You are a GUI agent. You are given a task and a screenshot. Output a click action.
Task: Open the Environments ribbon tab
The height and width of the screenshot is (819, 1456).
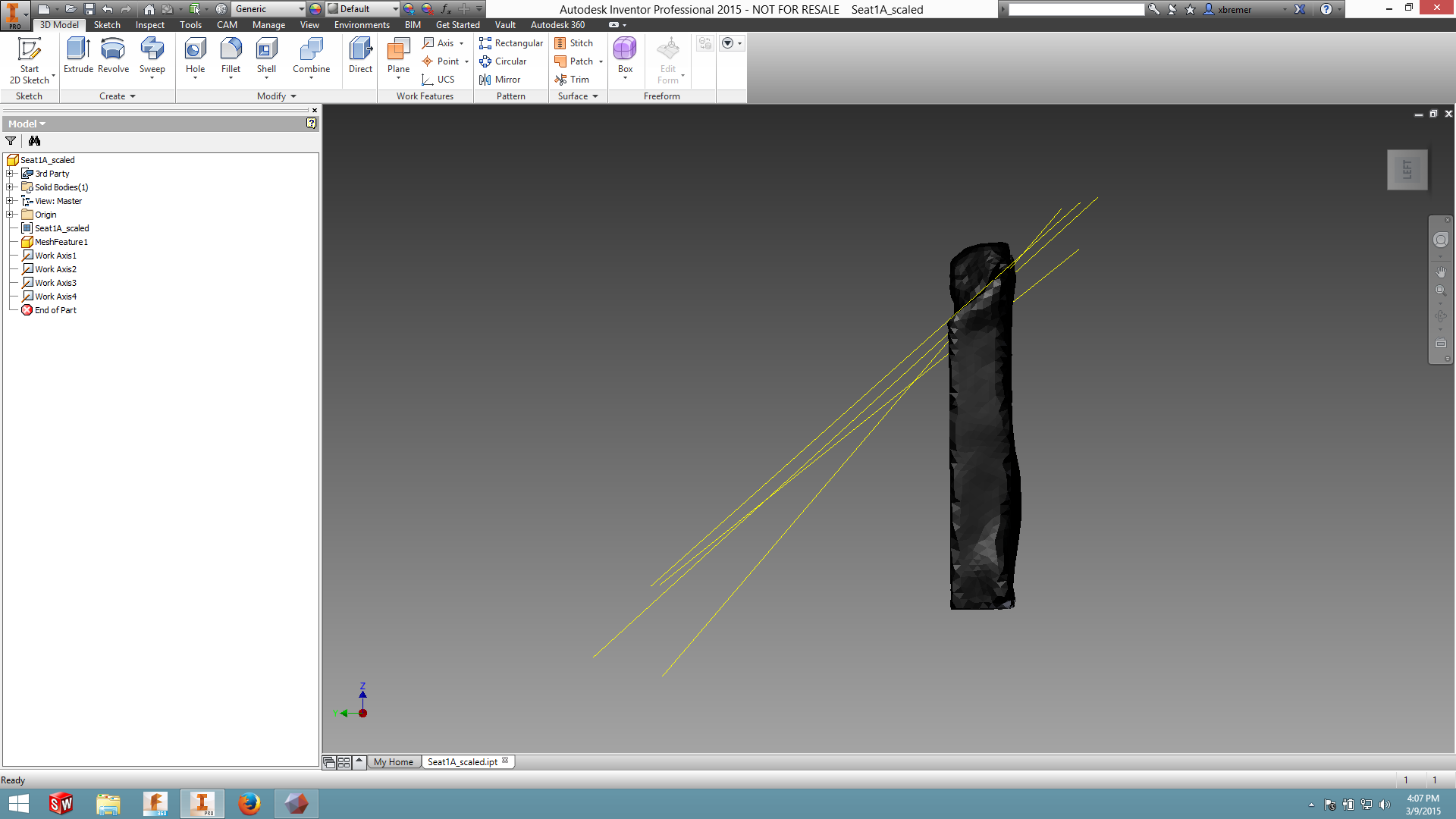click(362, 25)
